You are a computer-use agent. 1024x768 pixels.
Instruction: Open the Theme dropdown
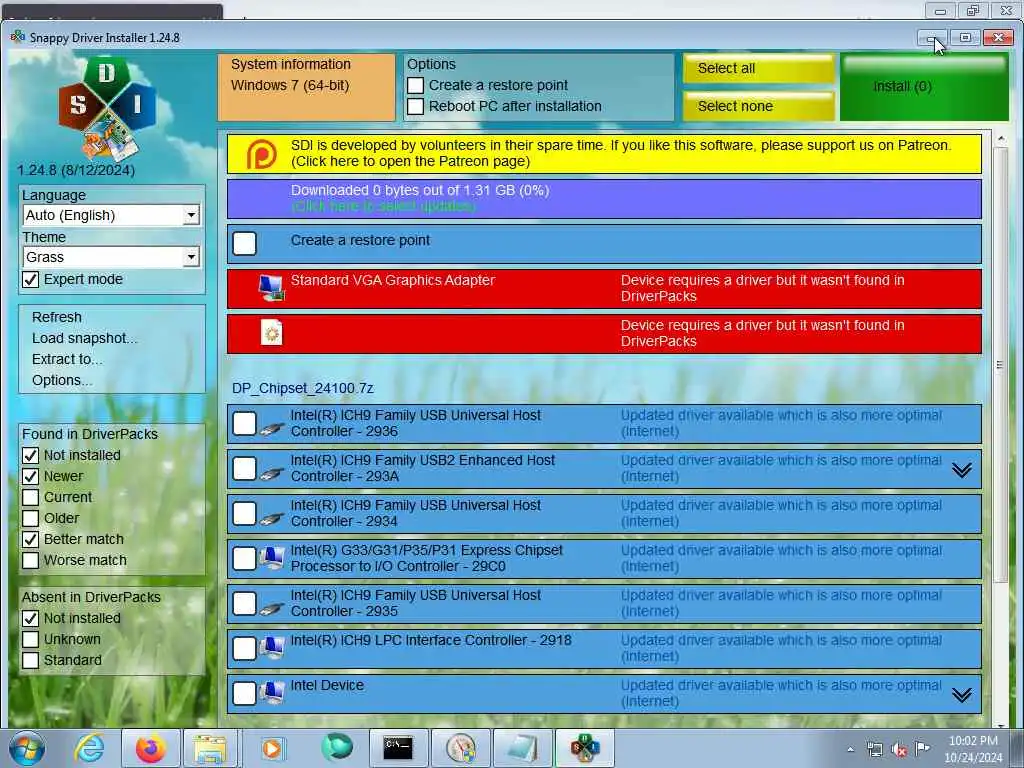point(111,257)
